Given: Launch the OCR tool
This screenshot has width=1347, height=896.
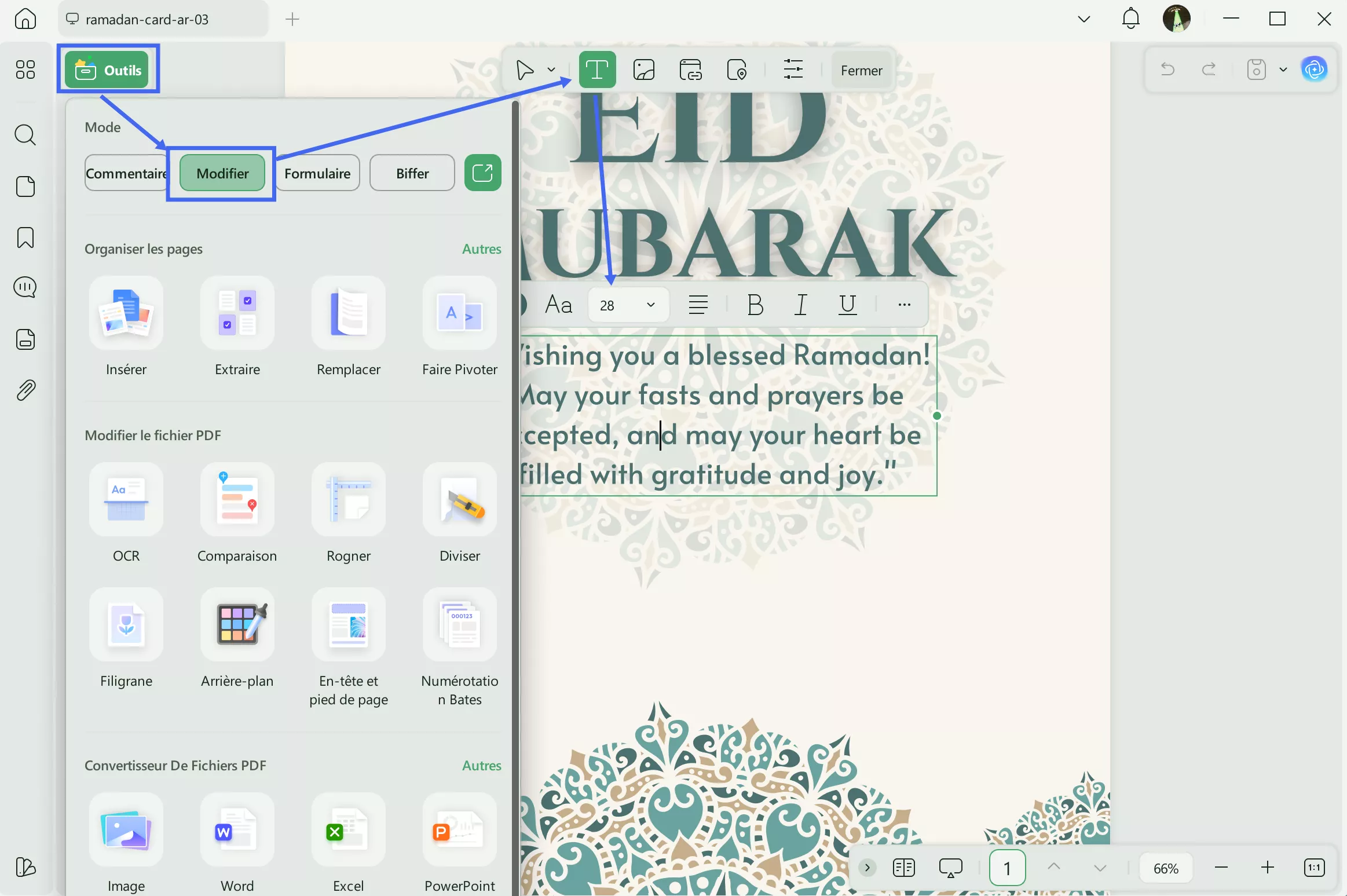Looking at the screenshot, I should coord(127,510).
